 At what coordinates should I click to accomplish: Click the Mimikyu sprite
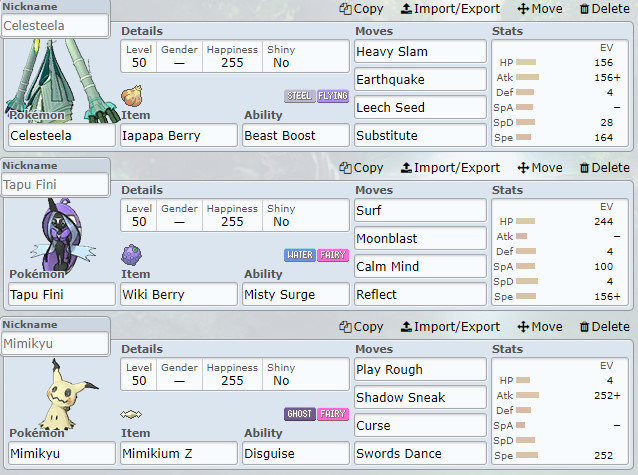coord(67,395)
